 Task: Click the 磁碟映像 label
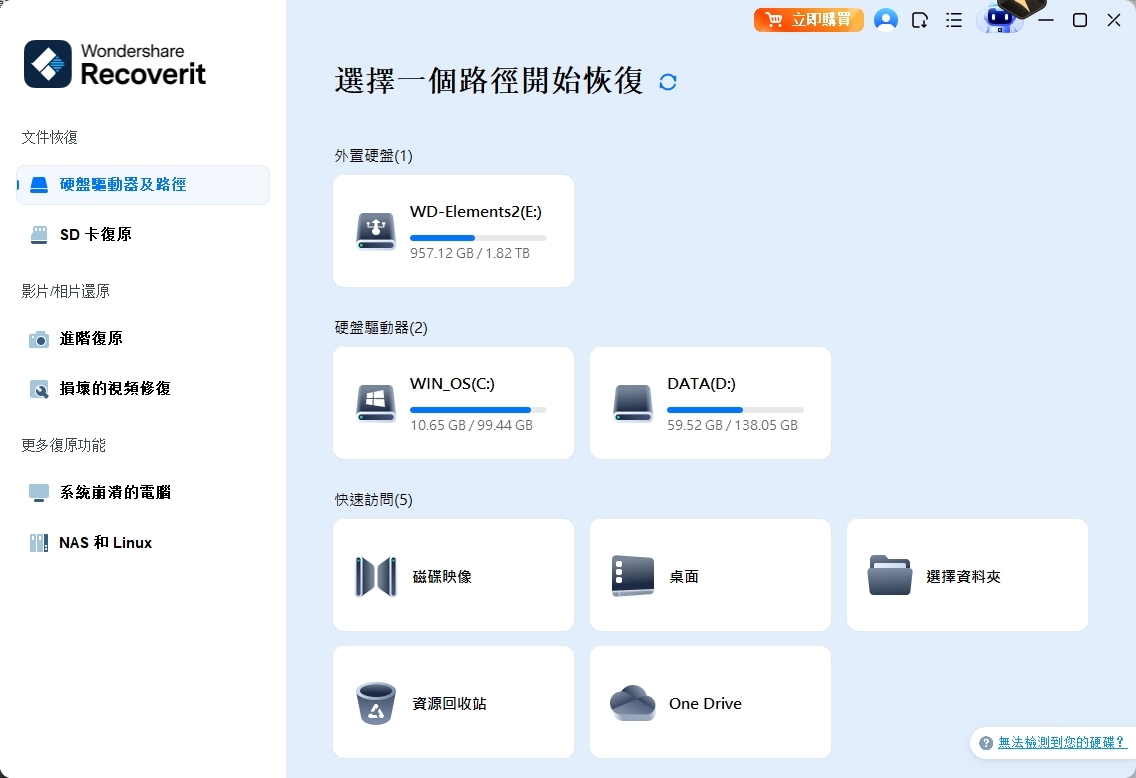[x=442, y=577]
